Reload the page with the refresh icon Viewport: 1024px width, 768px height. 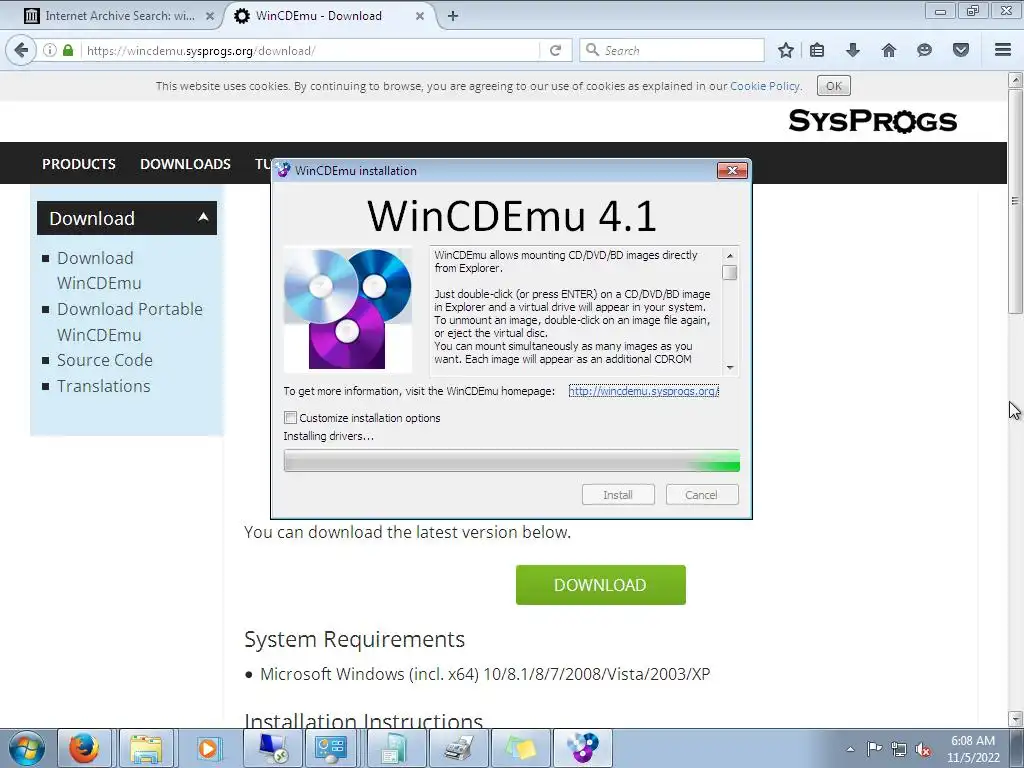click(555, 50)
